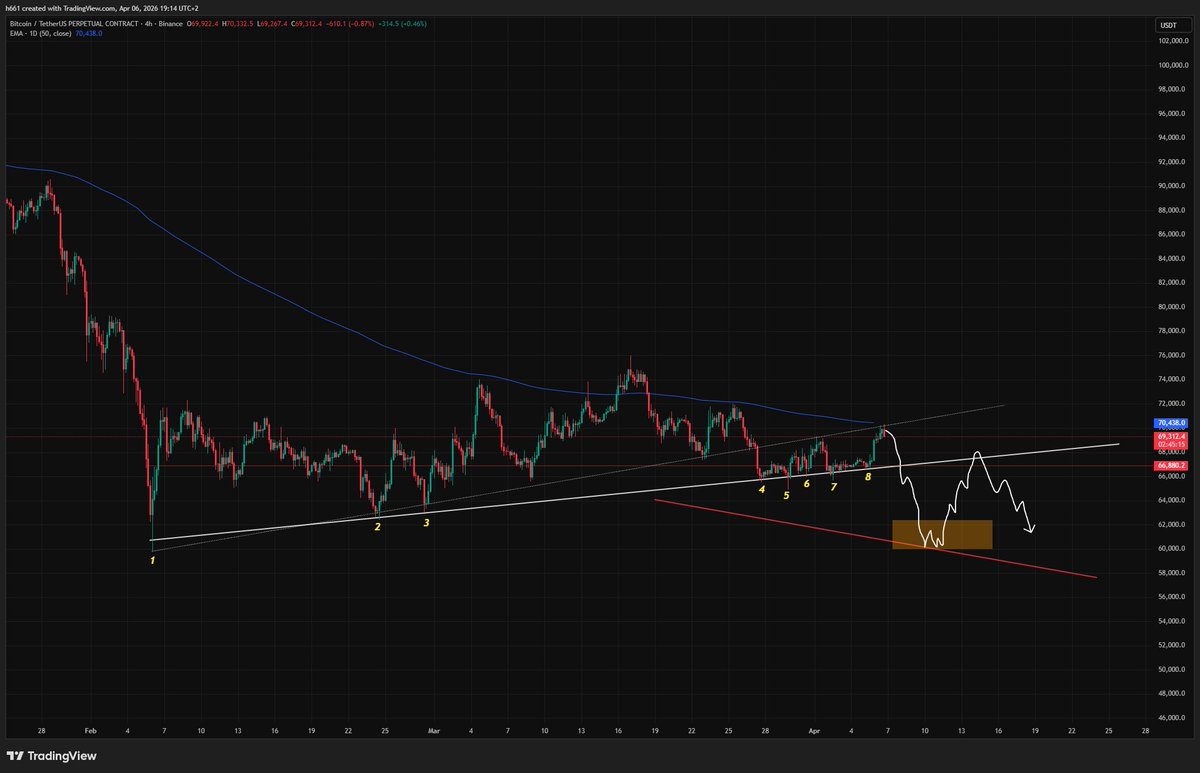Click the Bitcoin / TetherUS PERPETUAL CONTRACT title

pyautogui.click(x=74, y=23)
